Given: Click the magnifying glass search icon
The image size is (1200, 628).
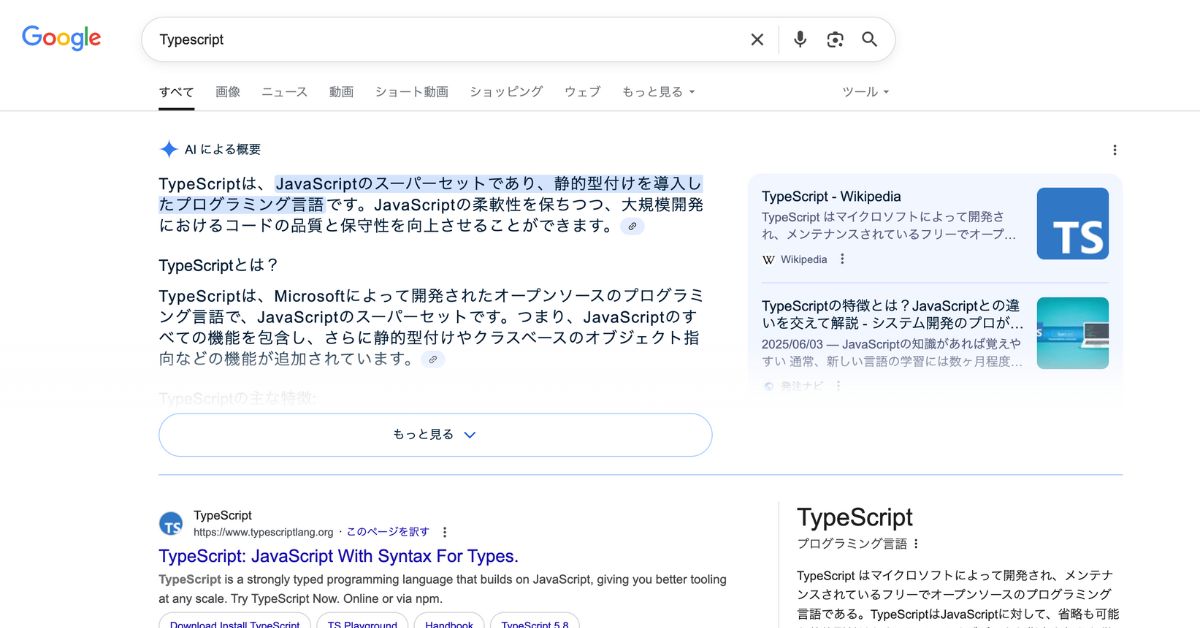Looking at the screenshot, I should click(869, 39).
